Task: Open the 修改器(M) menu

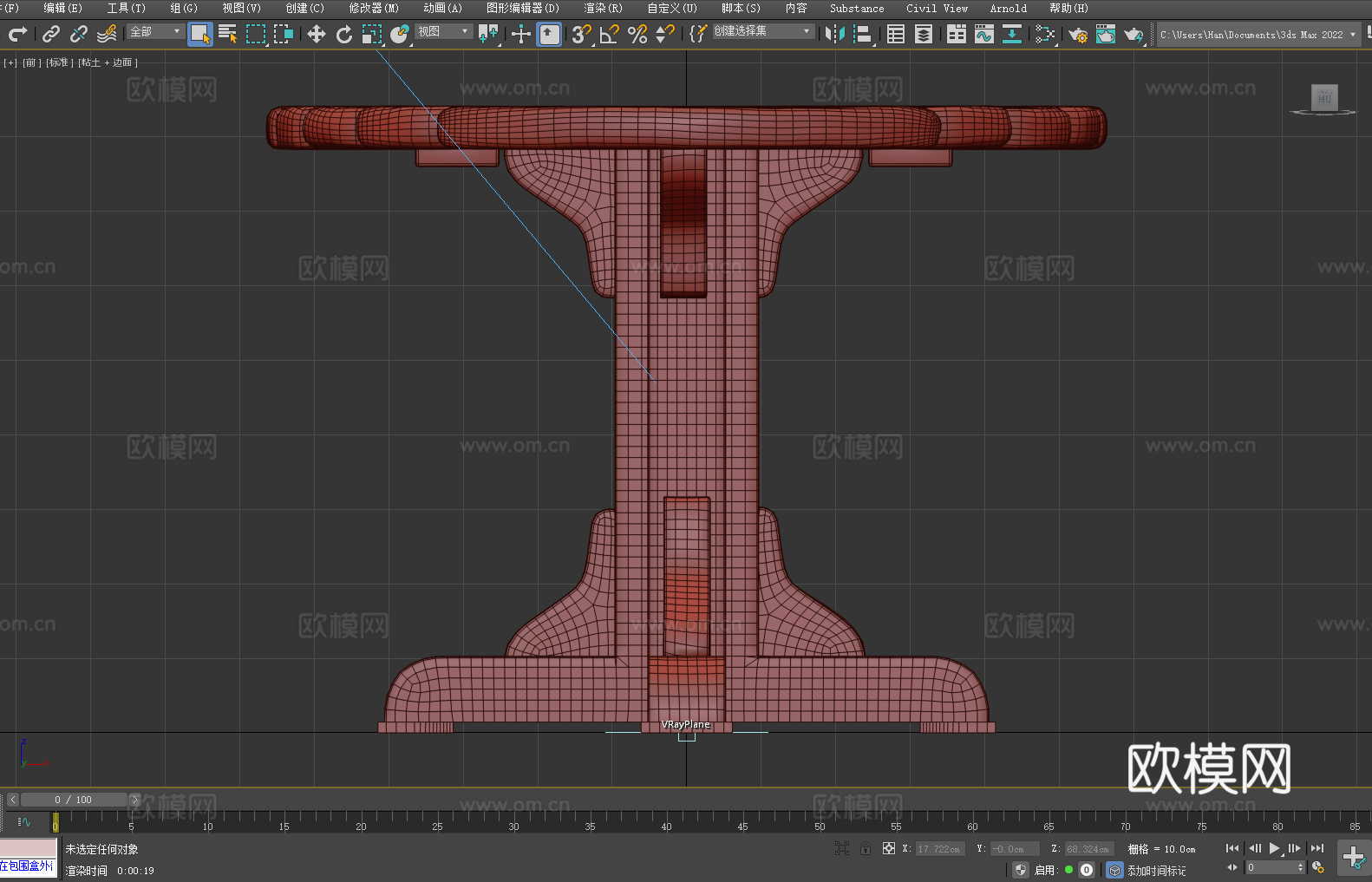Action: click(374, 8)
